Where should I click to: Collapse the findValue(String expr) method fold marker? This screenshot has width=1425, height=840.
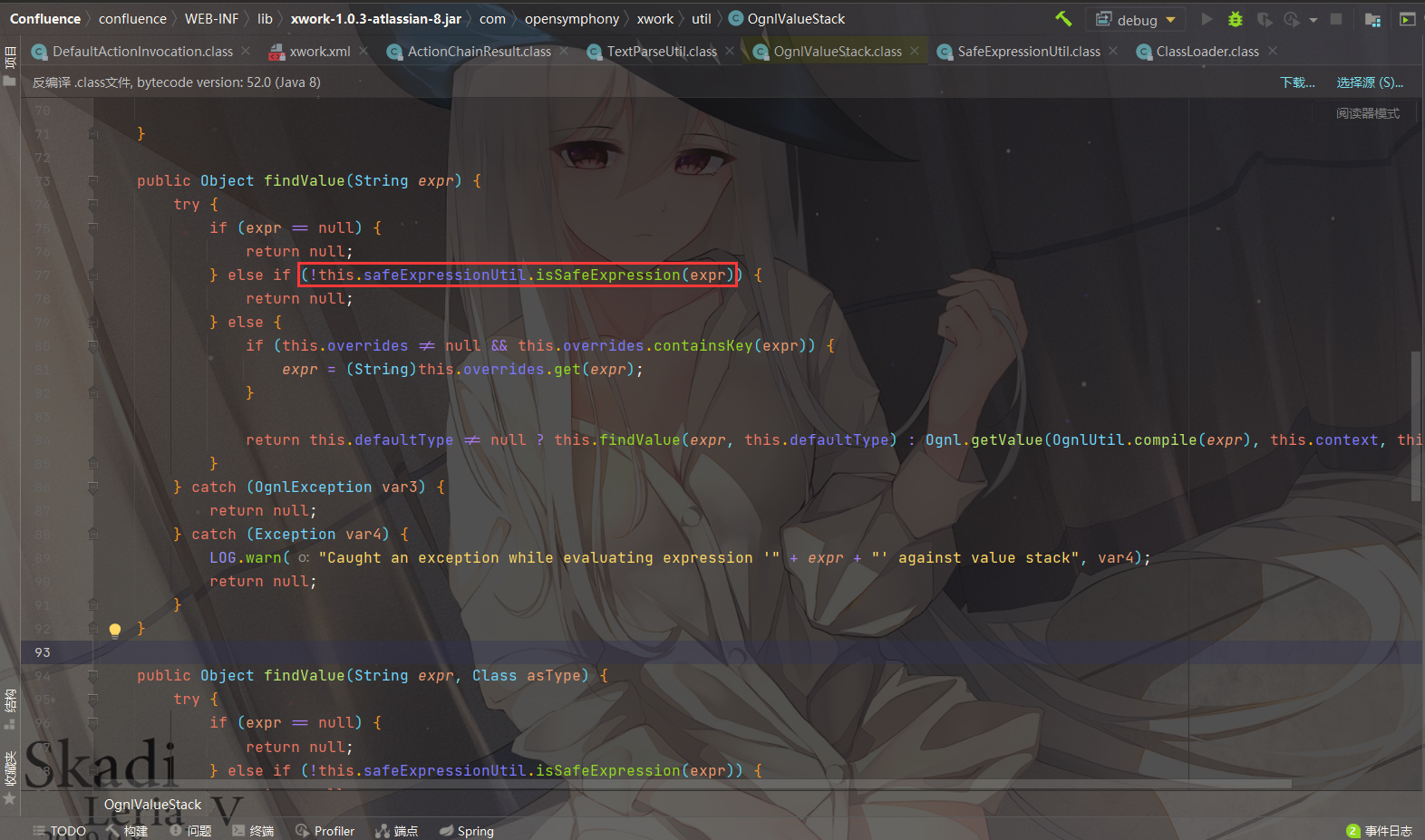pos(92,181)
